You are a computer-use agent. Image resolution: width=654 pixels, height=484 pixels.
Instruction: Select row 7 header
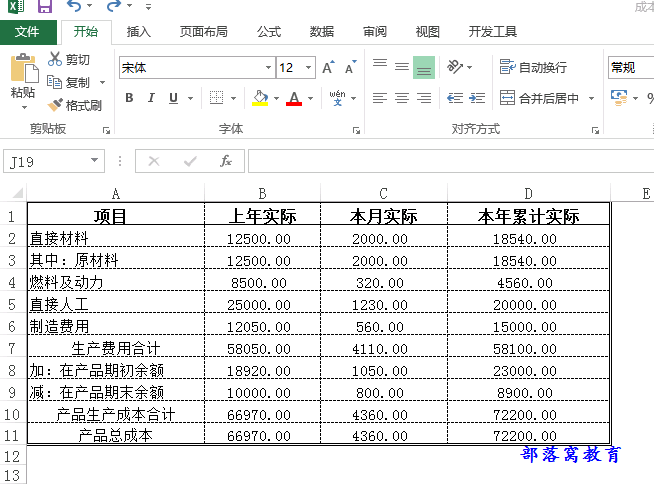[13, 348]
